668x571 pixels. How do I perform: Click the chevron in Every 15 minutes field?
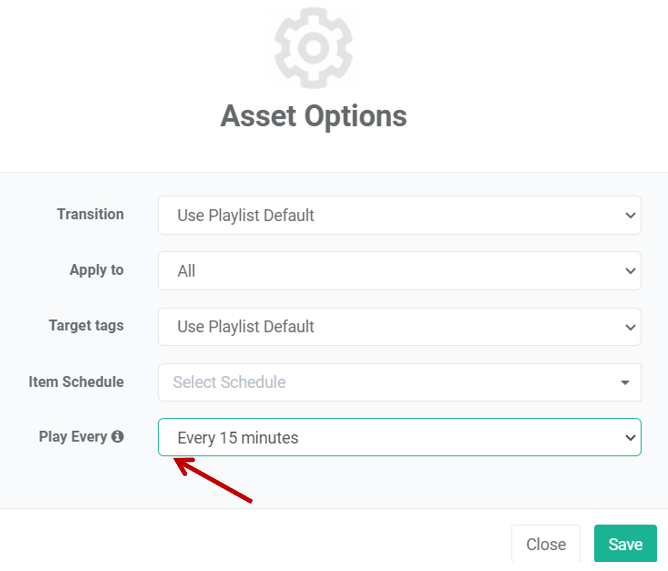629,438
